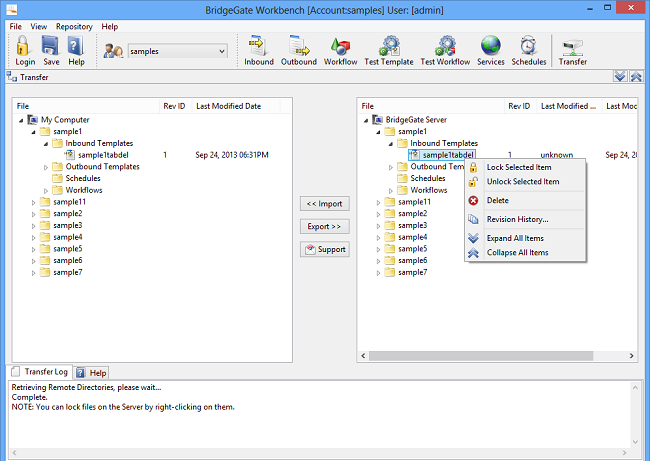The width and height of the screenshot is (650, 461).
Task: Open the Outbound template tool
Action: [x=299, y=51]
